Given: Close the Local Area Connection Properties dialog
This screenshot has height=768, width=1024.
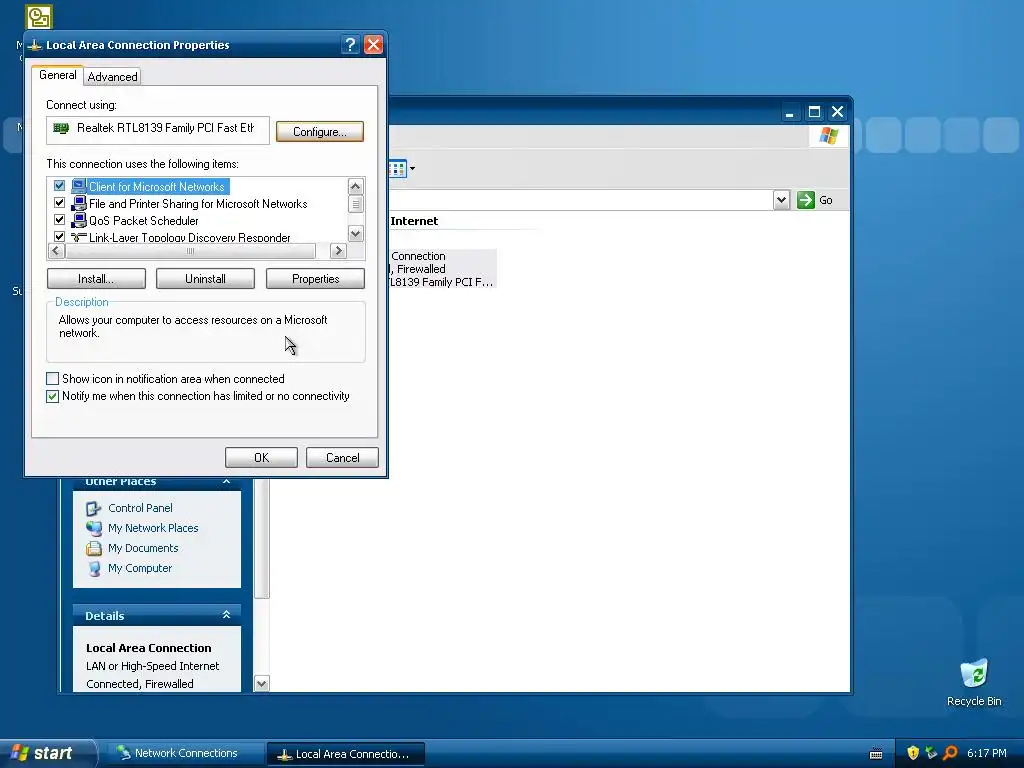Looking at the screenshot, I should click(x=373, y=44).
